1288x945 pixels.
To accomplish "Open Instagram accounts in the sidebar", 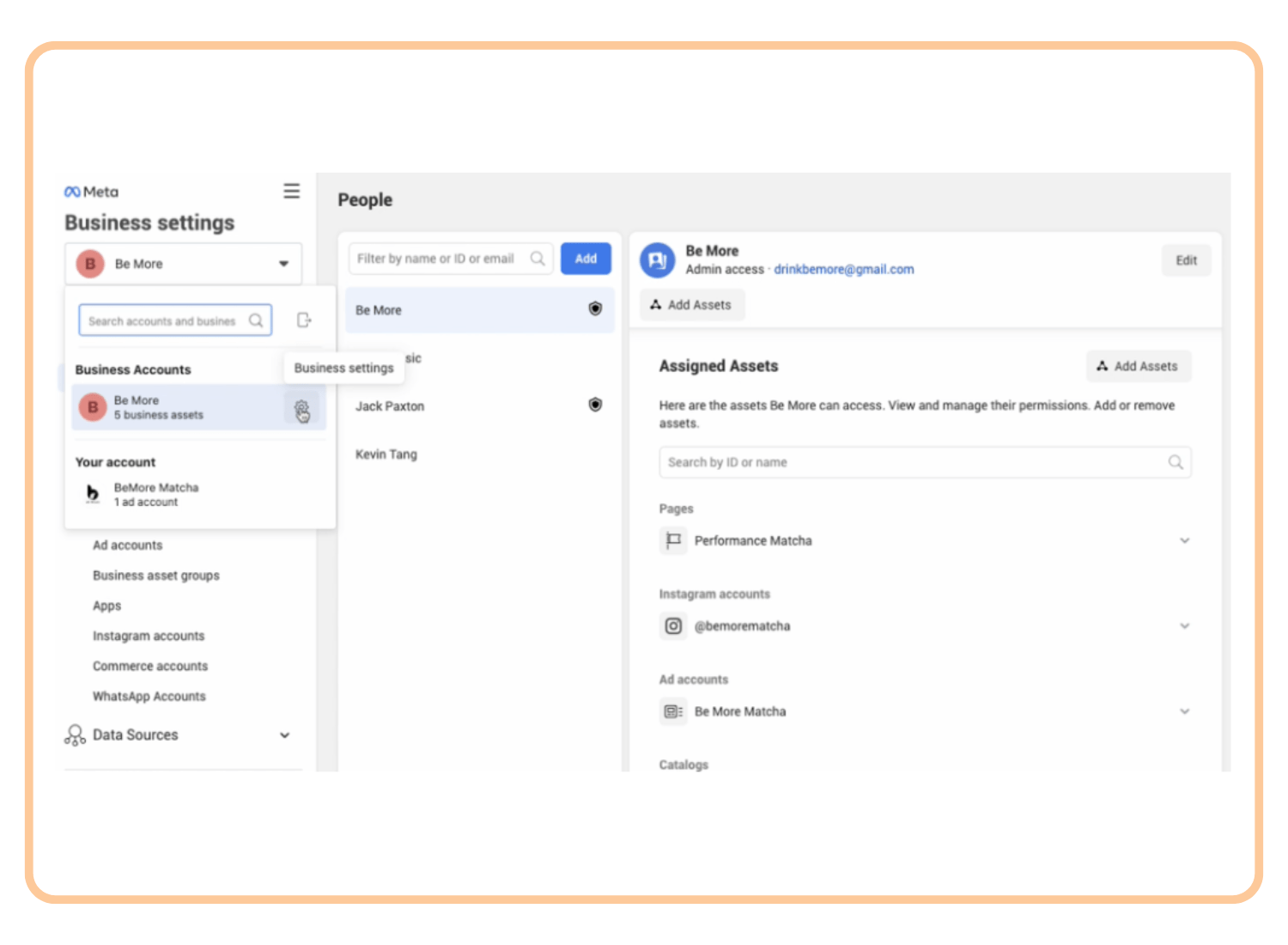I will point(149,636).
